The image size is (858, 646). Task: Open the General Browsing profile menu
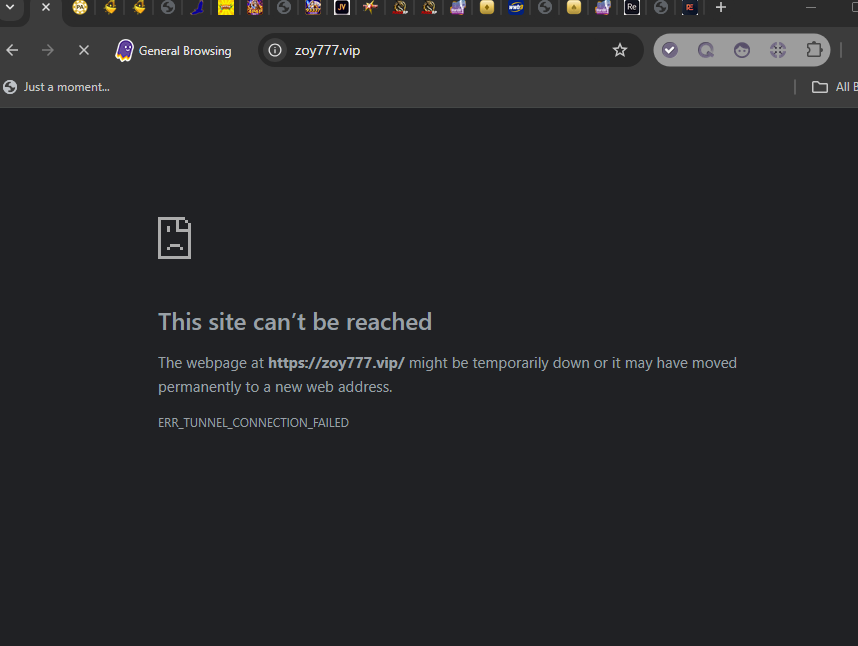(173, 51)
